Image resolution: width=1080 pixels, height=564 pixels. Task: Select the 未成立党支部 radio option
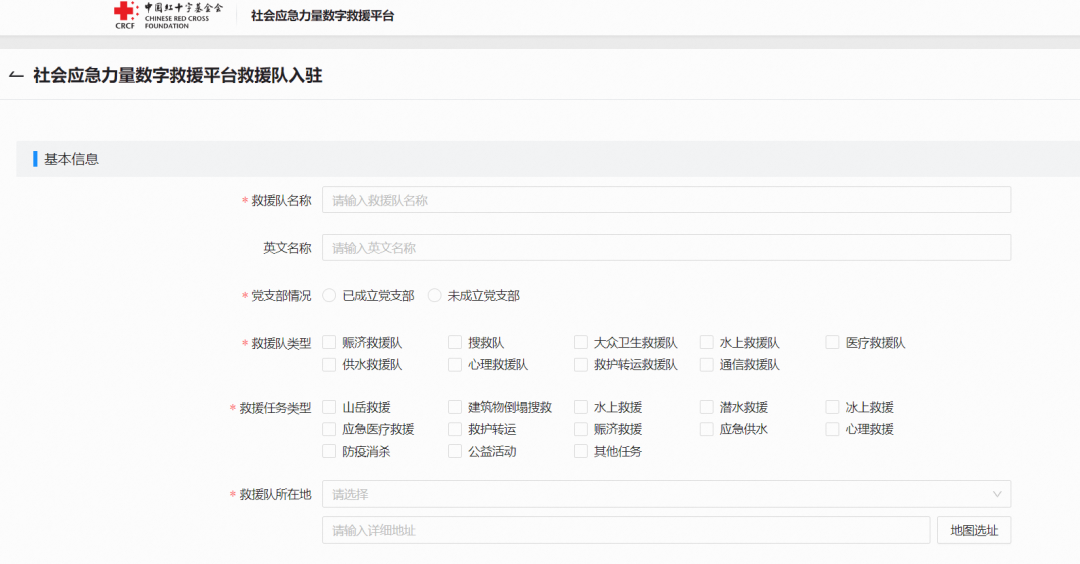pyautogui.click(x=434, y=296)
